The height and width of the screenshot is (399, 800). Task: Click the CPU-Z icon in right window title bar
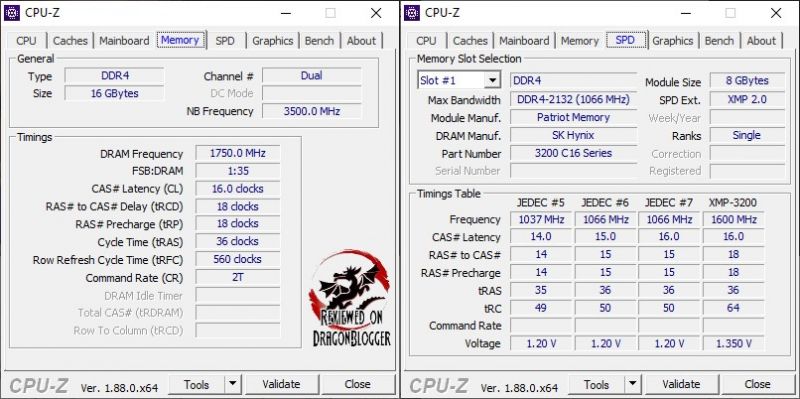[x=412, y=13]
